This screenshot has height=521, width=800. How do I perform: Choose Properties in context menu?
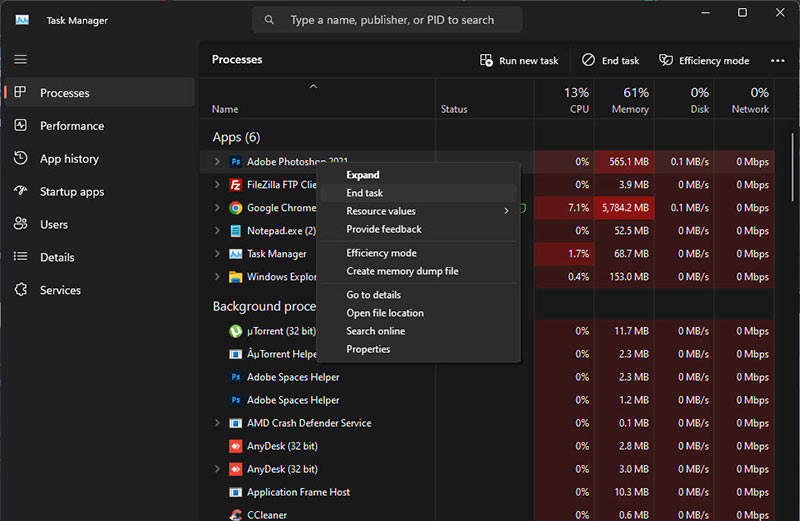418,349
